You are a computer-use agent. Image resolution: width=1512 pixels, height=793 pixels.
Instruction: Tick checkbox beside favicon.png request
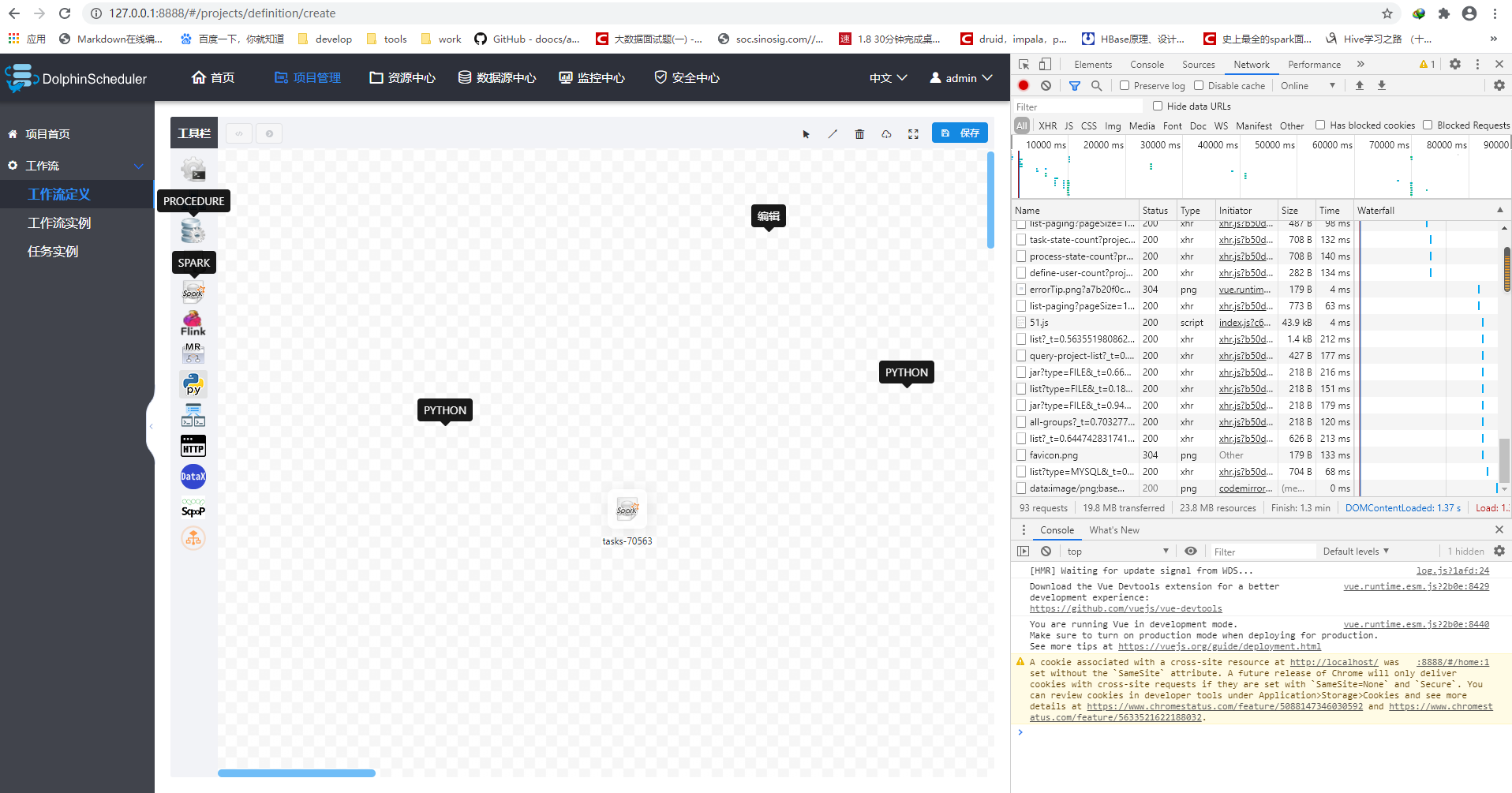click(x=1021, y=454)
